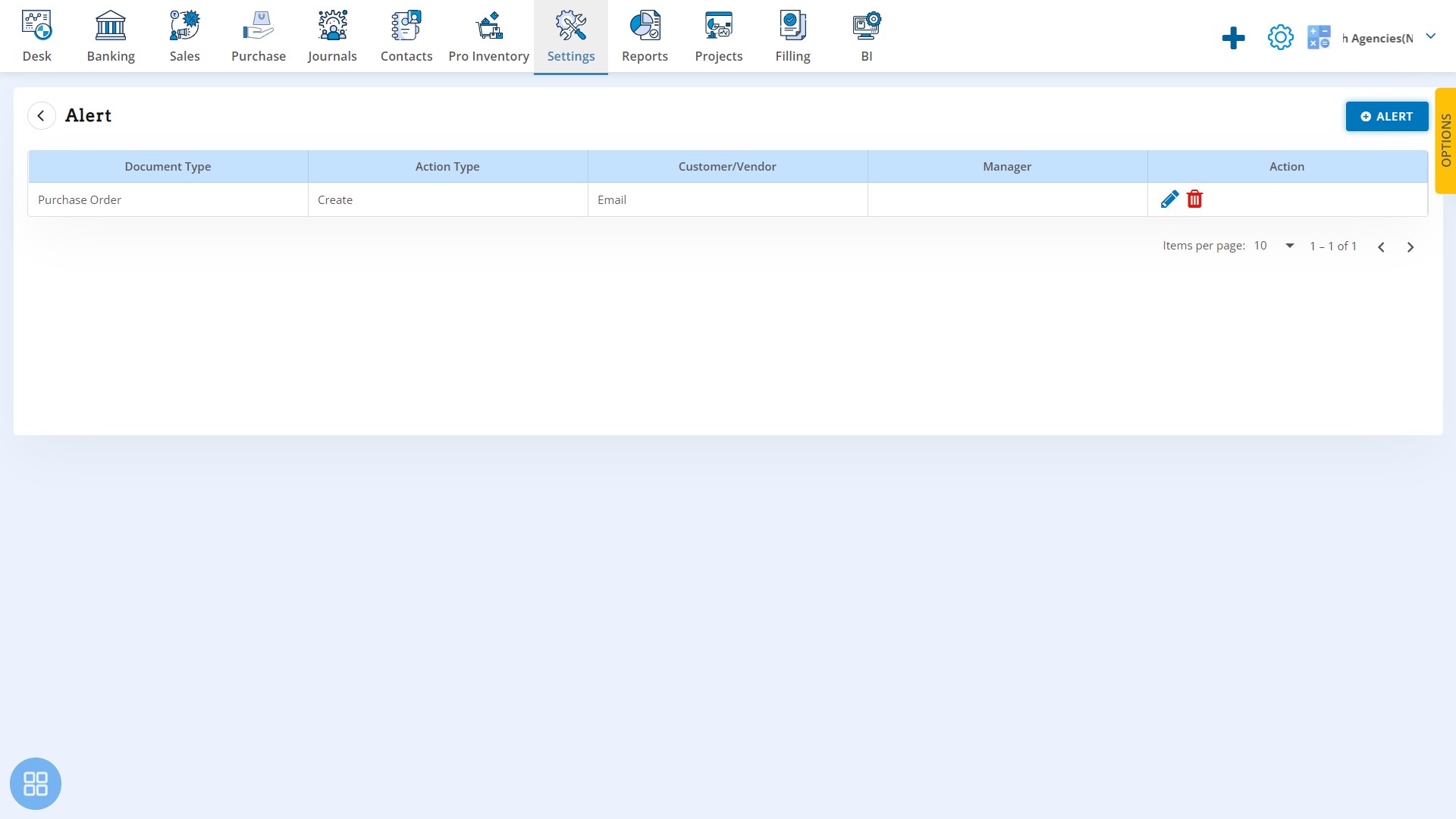
Task: Navigate to Sales module
Action: pos(185,35)
